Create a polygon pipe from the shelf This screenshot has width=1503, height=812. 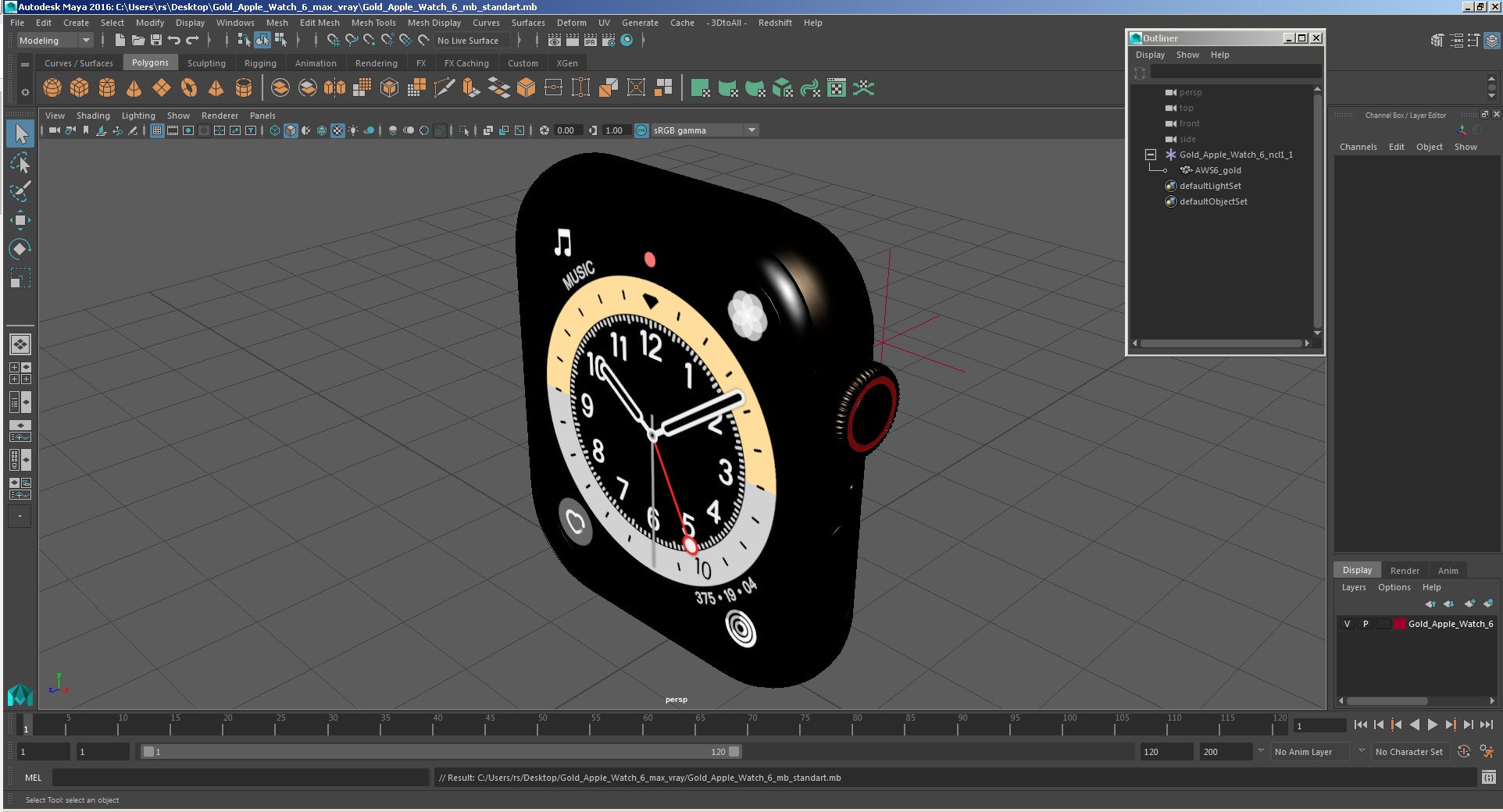click(244, 88)
